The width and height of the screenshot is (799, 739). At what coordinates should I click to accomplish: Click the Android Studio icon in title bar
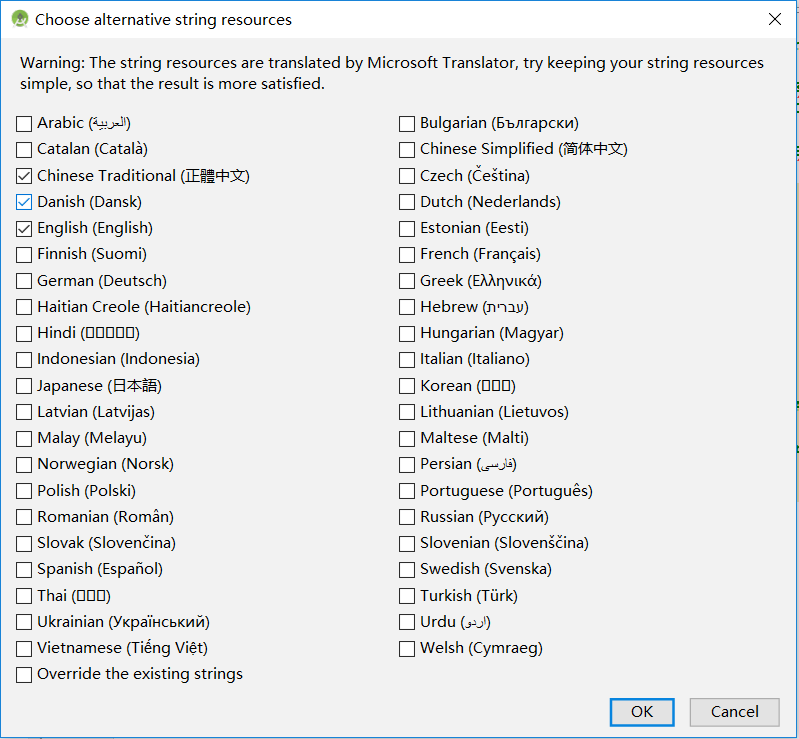pos(20,19)
